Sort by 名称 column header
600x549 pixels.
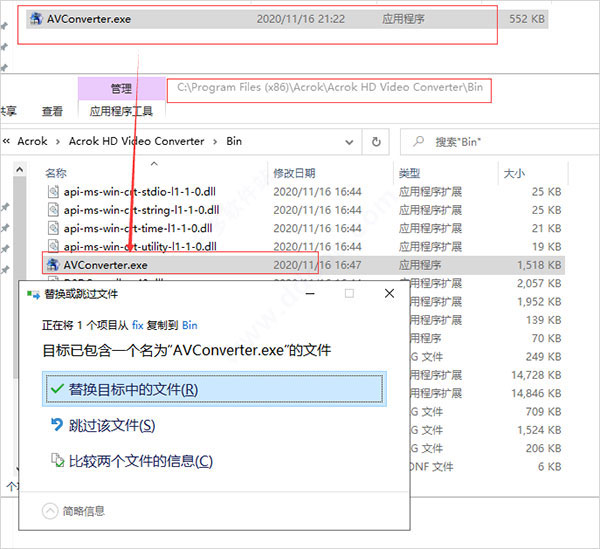click(56, 173)
